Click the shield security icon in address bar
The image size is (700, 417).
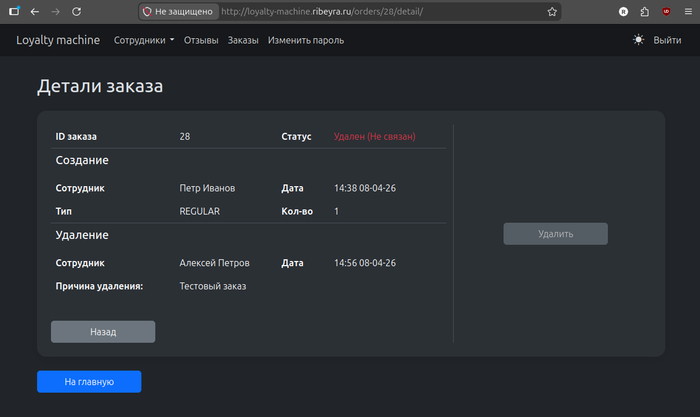click(x=148, y=11)
